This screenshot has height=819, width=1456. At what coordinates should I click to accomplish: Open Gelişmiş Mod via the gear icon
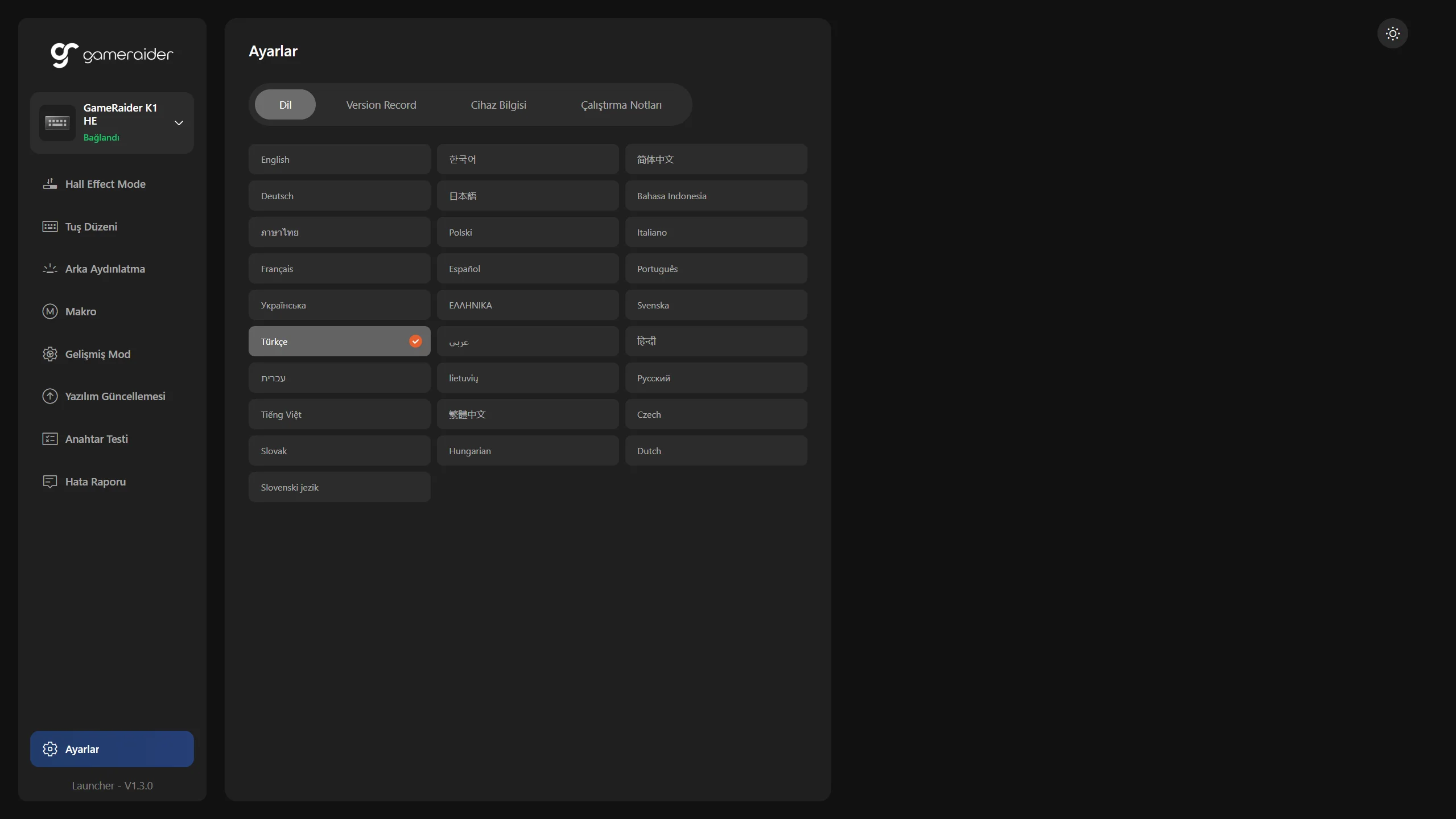coord(50,354)
